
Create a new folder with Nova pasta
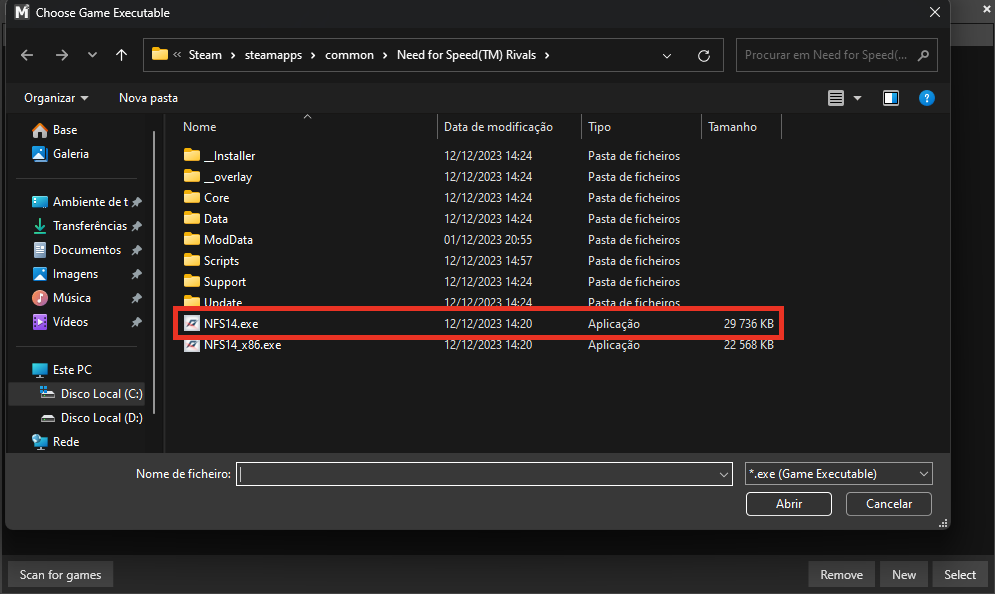click(148, 98)
